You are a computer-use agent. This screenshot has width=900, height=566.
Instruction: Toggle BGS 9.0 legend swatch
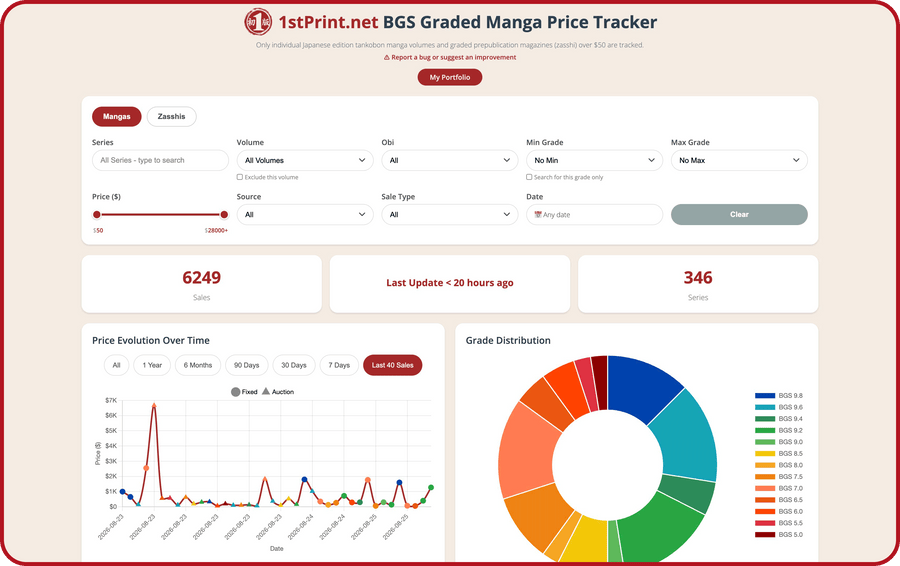pyautogui.click(x=765, y=442)
